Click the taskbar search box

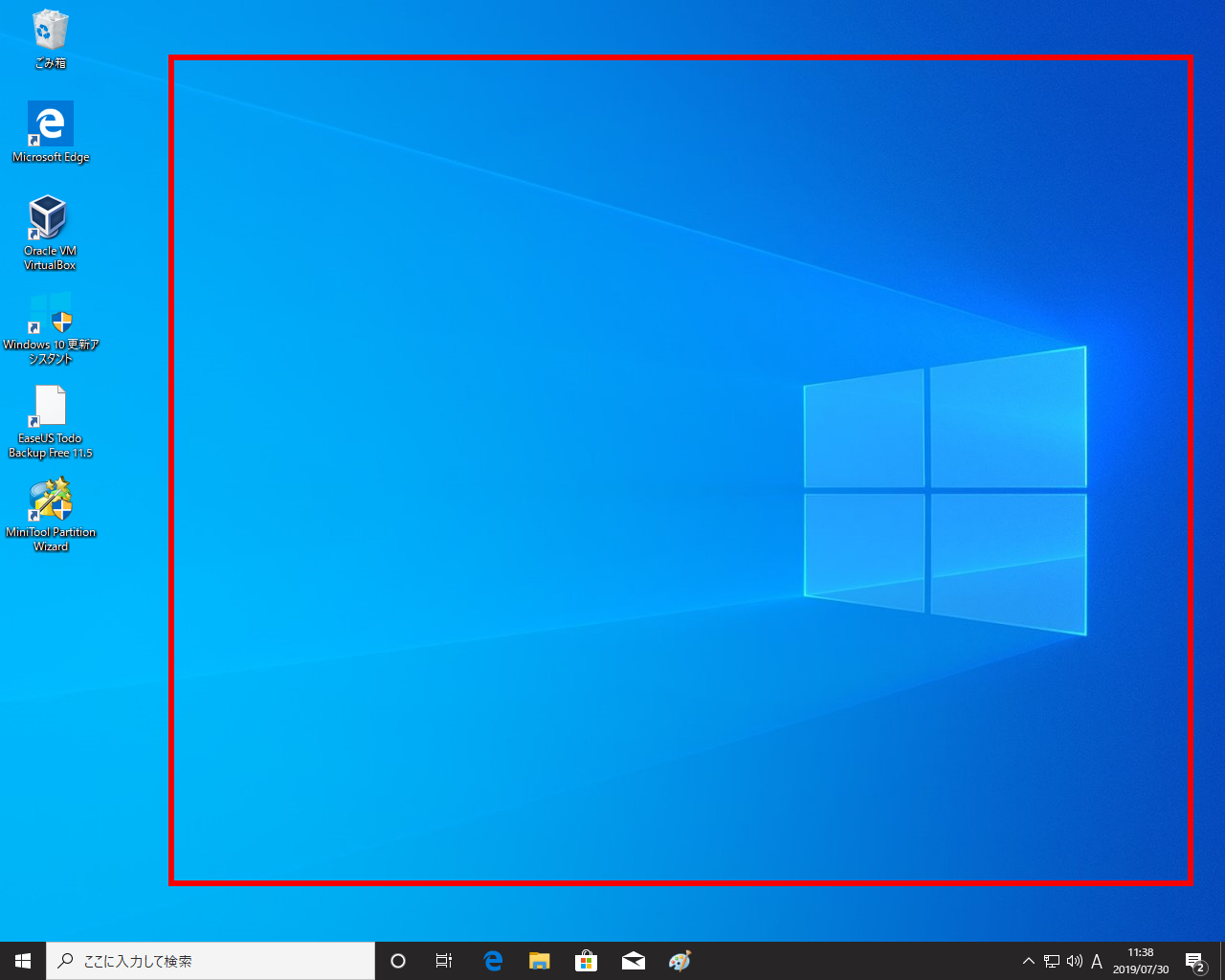coord(211,961)
